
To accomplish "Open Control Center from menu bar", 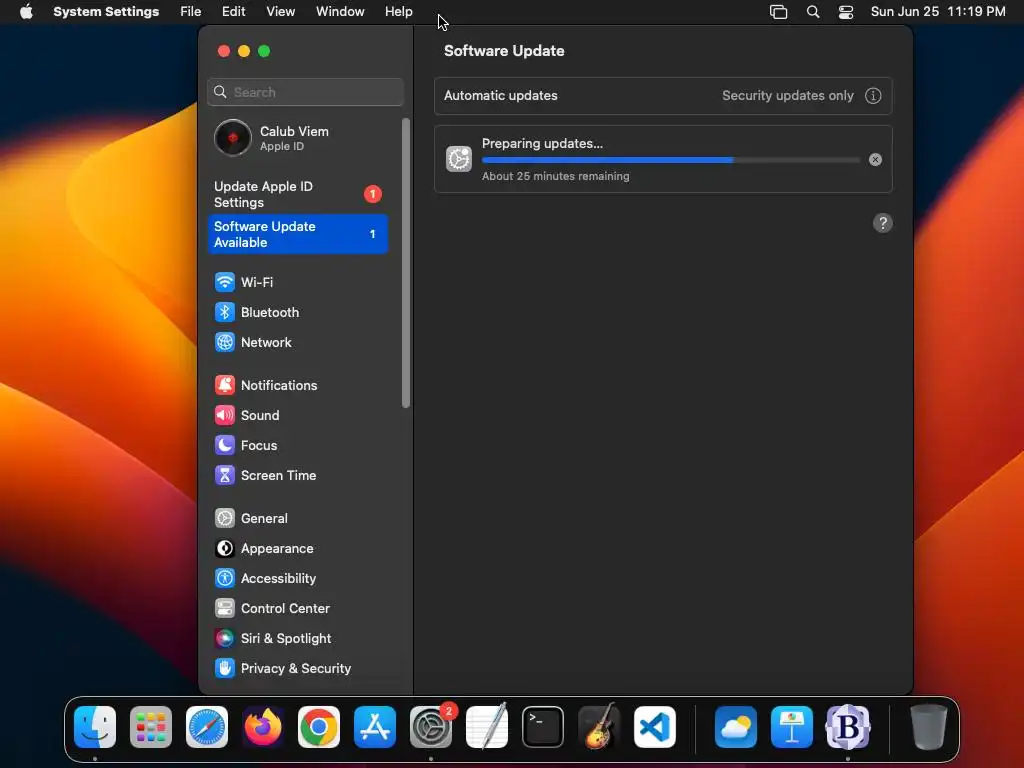I will click(846, 12).
